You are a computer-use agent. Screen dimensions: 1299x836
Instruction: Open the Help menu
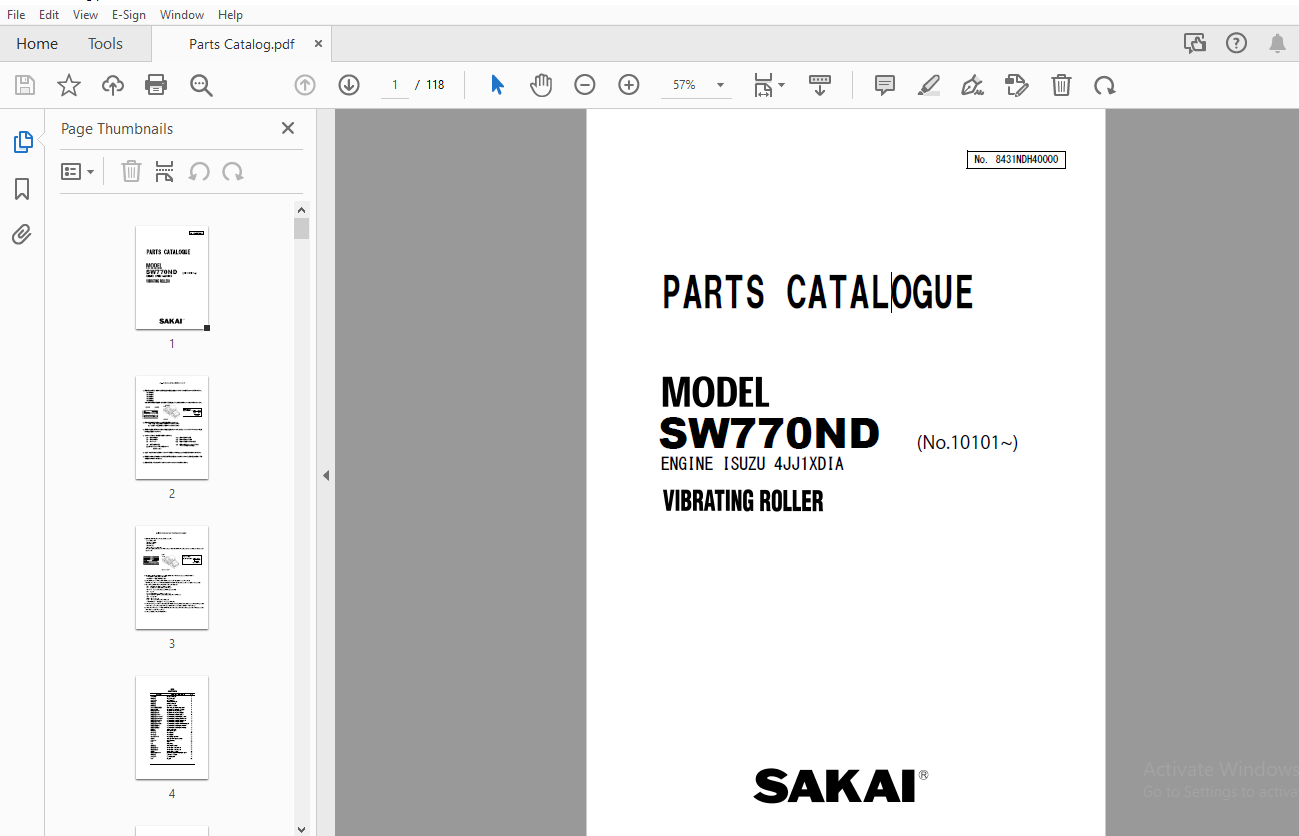[230, 15]
